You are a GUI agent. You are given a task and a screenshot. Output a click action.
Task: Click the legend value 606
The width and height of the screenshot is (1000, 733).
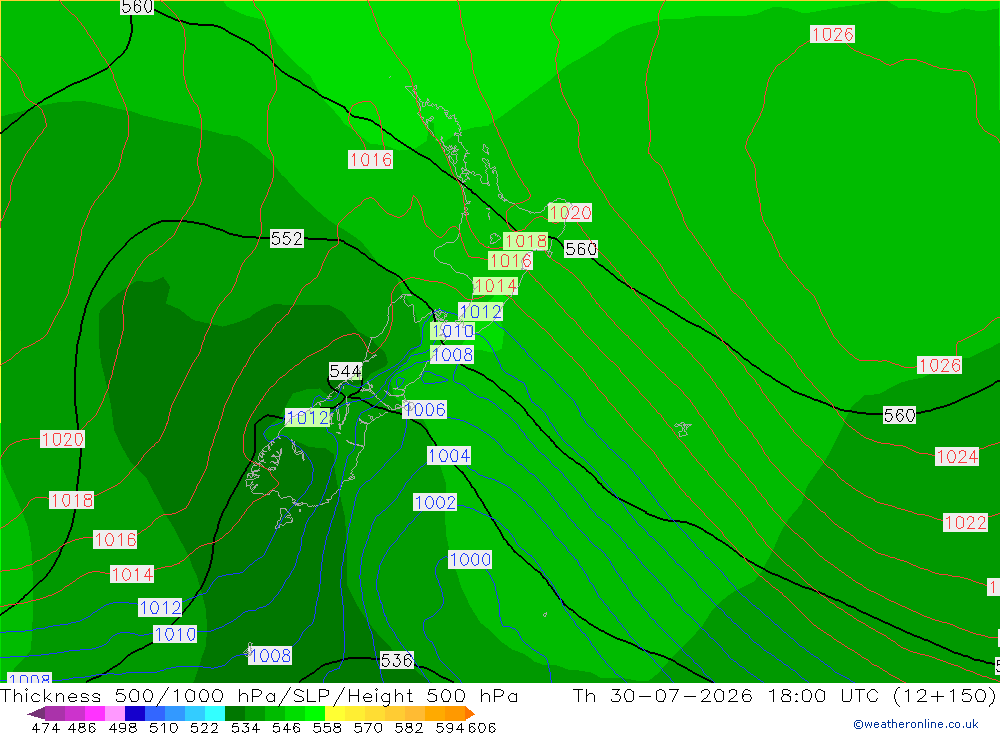coord(481,727)
